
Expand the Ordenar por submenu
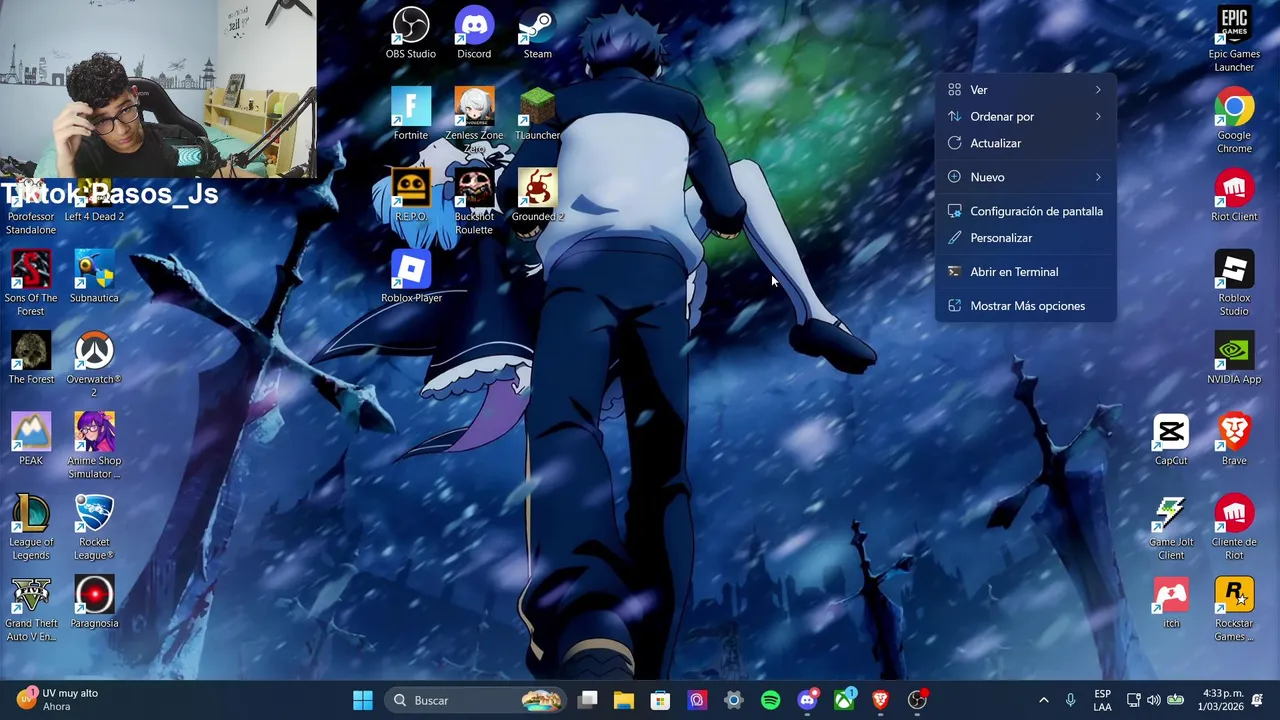pyautogui.click(x=1025, y=117)
